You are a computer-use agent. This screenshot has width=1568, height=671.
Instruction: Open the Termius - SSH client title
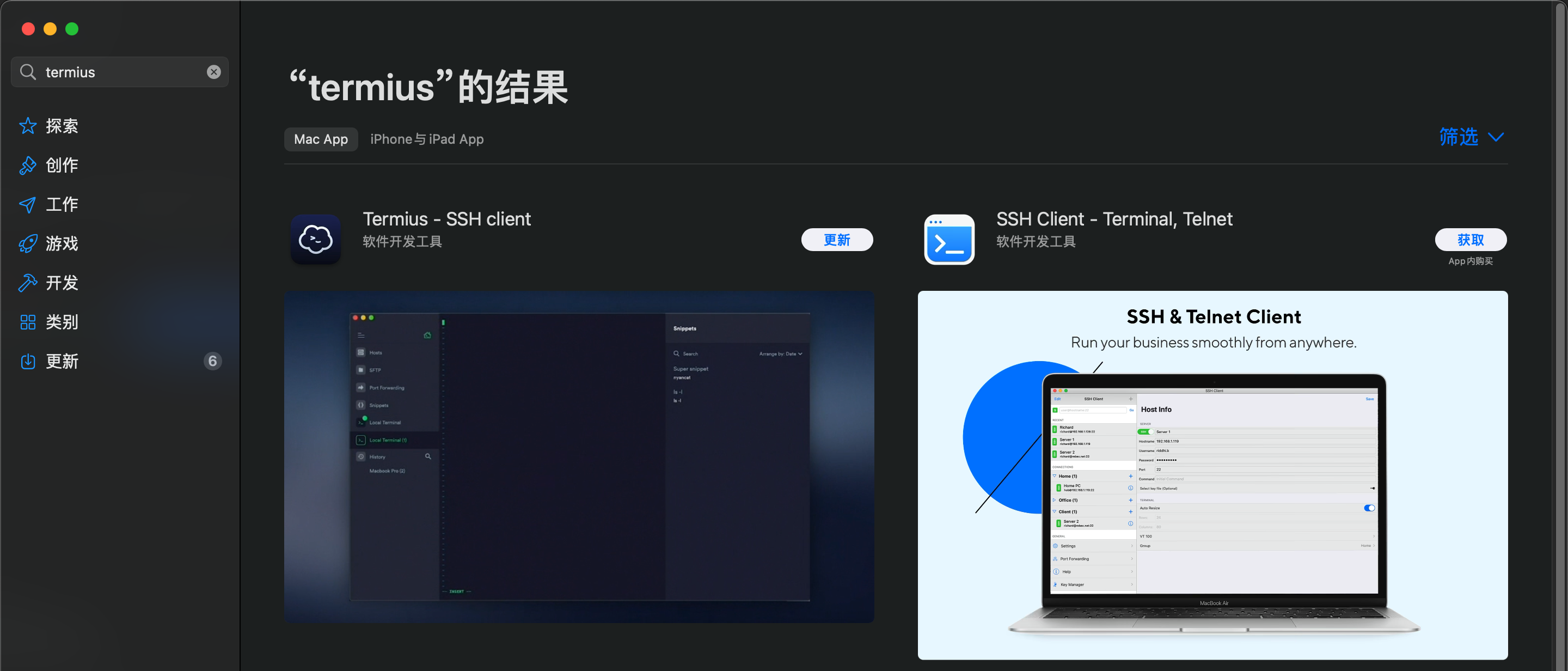[x=447, y=219]
